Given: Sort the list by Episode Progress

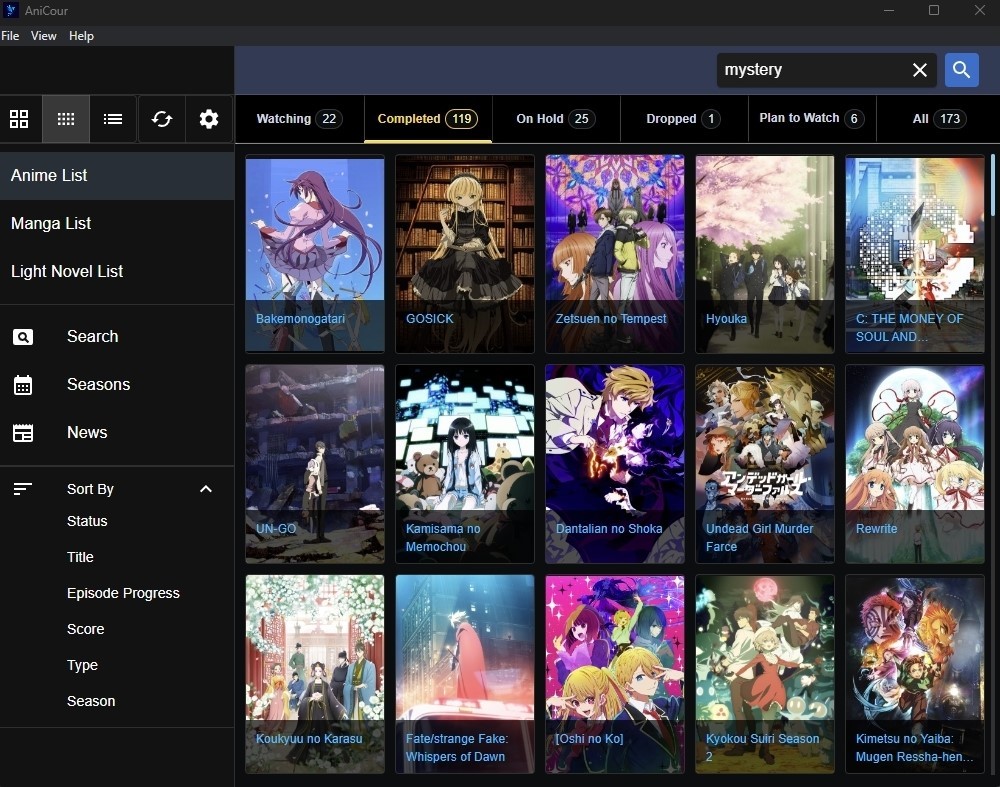Looking at the screenshot, I should [x=123, y=593].
